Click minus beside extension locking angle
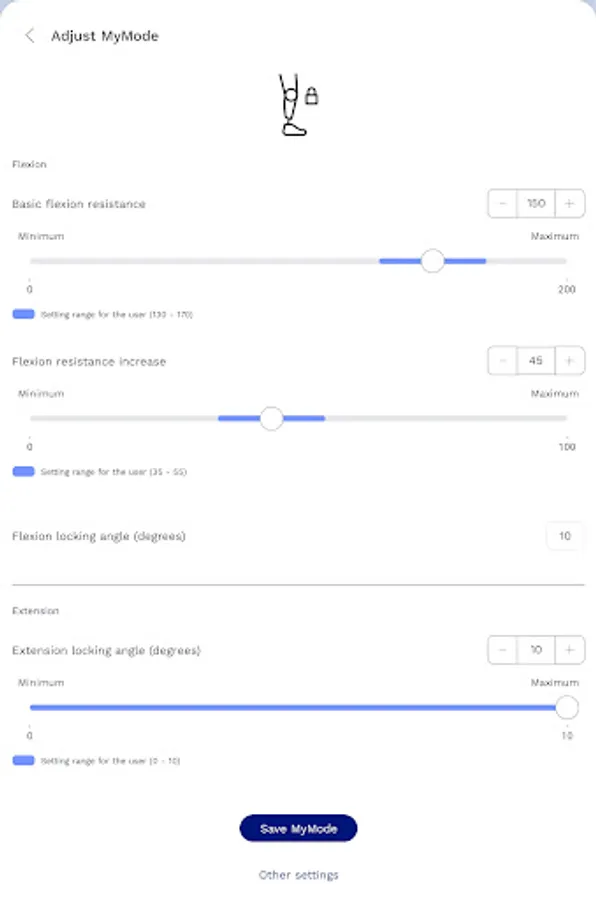Viewport: 596px width, 900px height. click(x=501, y=649)
